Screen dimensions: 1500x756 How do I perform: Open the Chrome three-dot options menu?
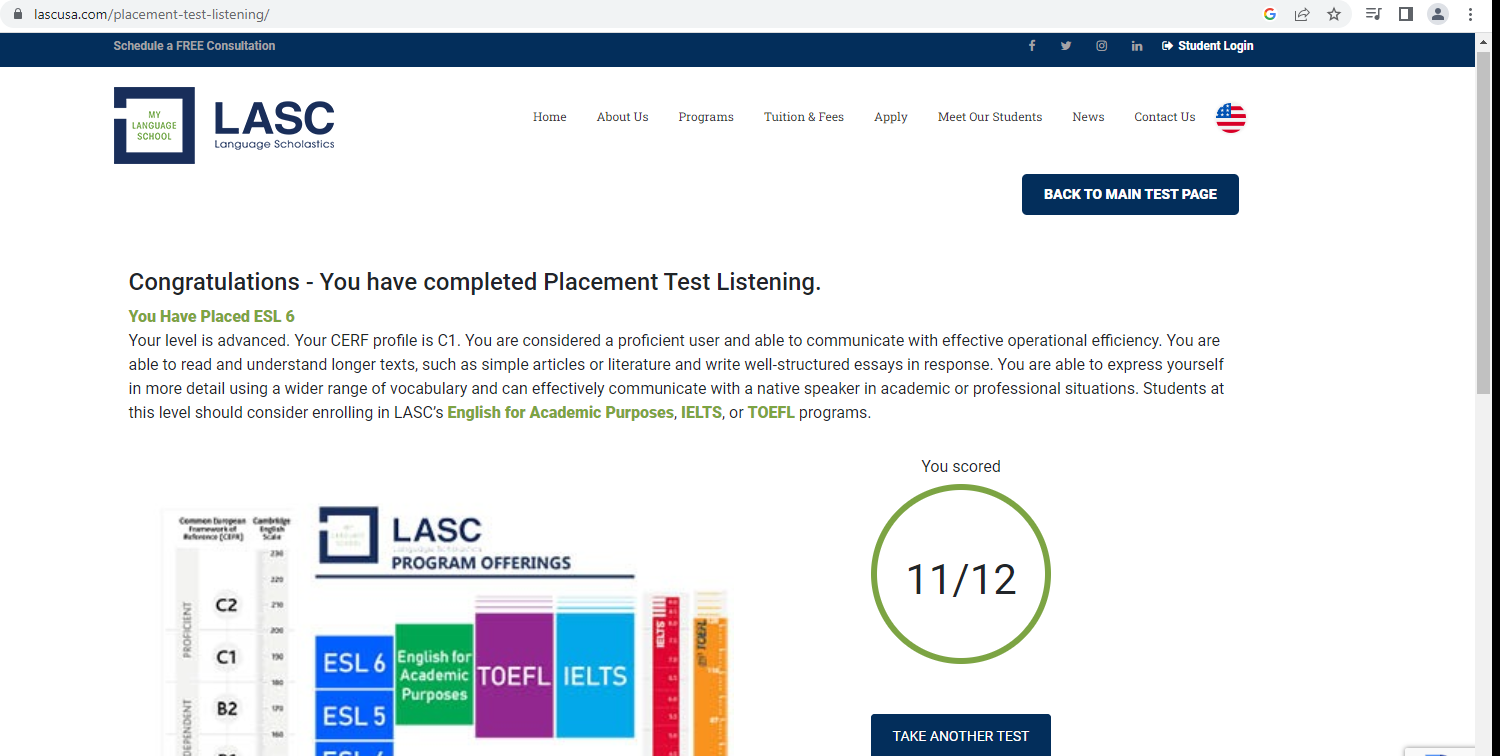pyautogui.click(x=1469, y=14)
